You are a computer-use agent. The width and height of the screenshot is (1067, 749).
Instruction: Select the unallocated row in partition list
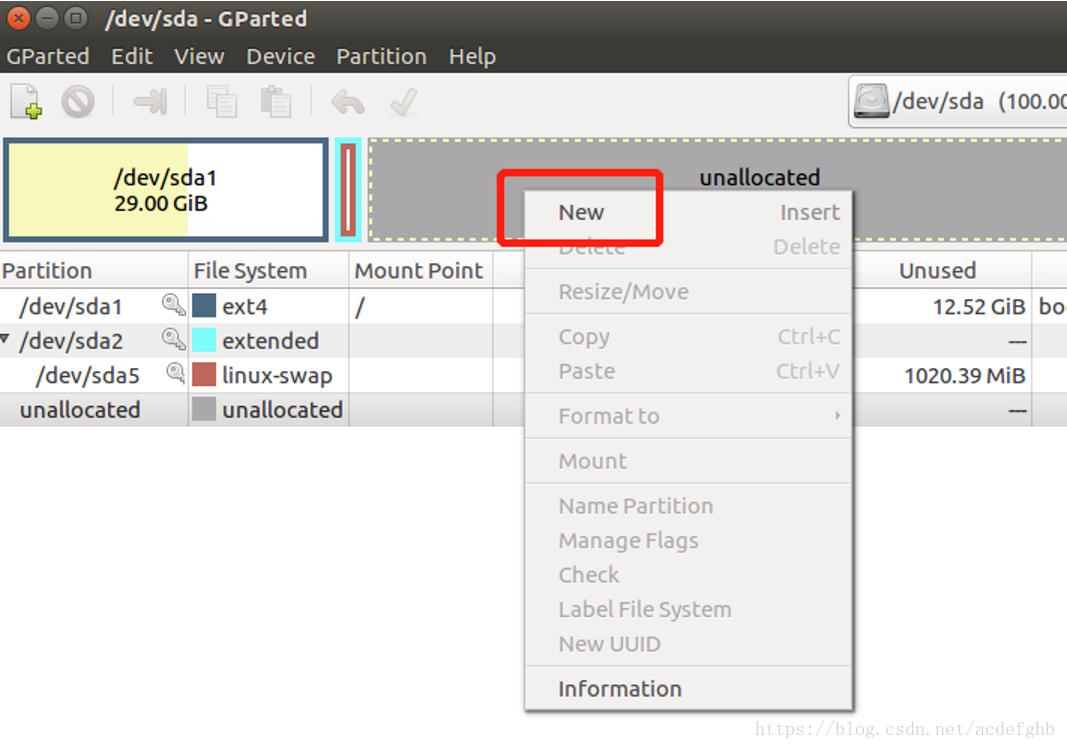pos(534,410)
